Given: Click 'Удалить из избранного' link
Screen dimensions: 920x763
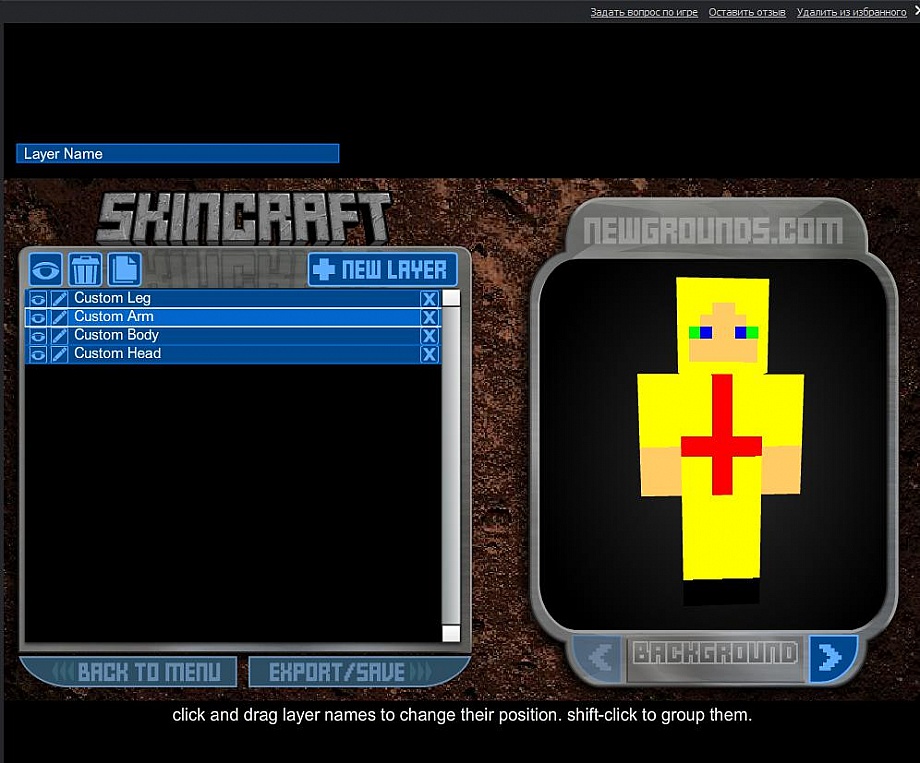Looking at the screenshot, I should click(x=851, y=12).
